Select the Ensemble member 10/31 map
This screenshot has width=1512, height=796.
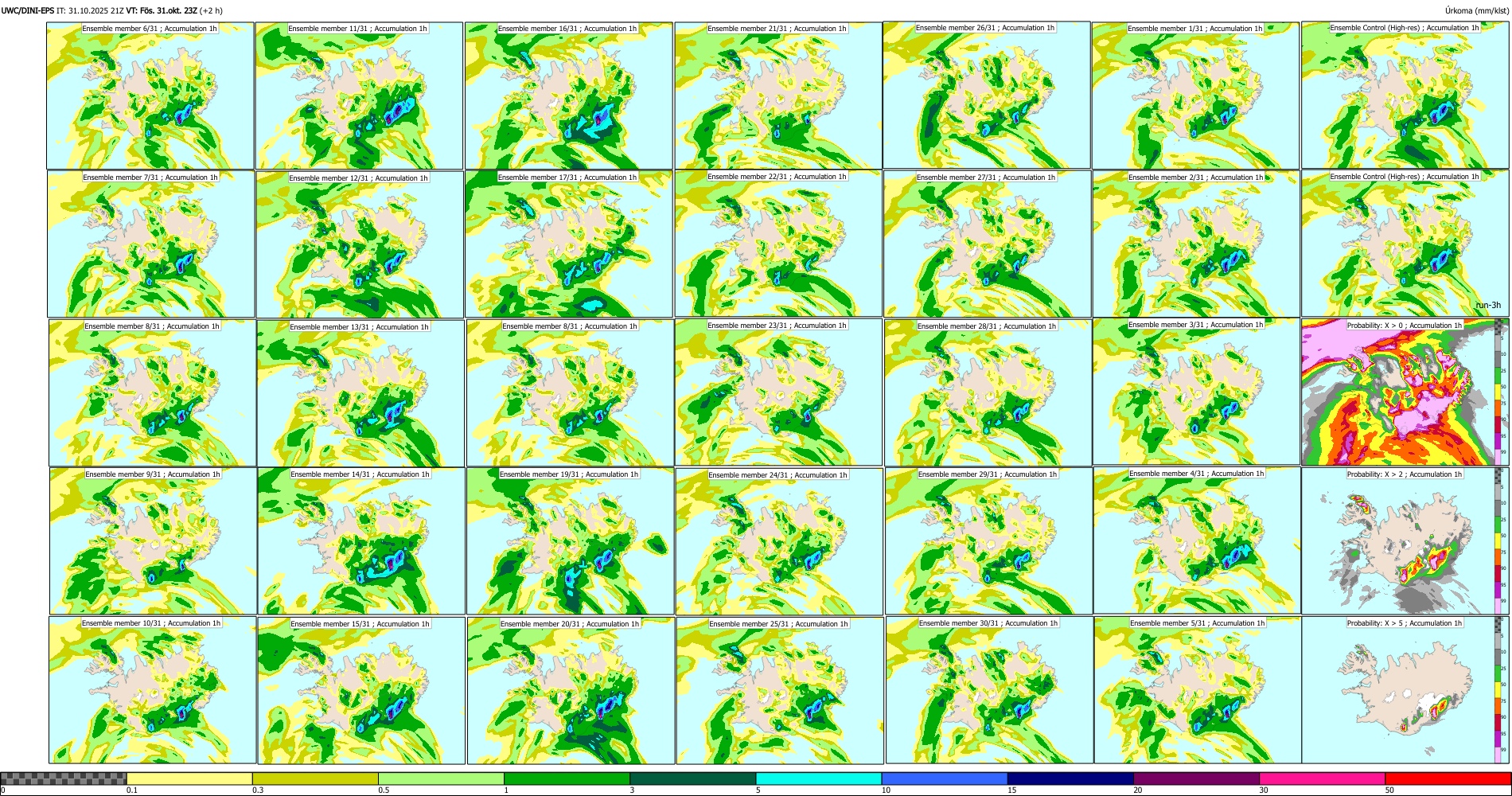point(153,690)
